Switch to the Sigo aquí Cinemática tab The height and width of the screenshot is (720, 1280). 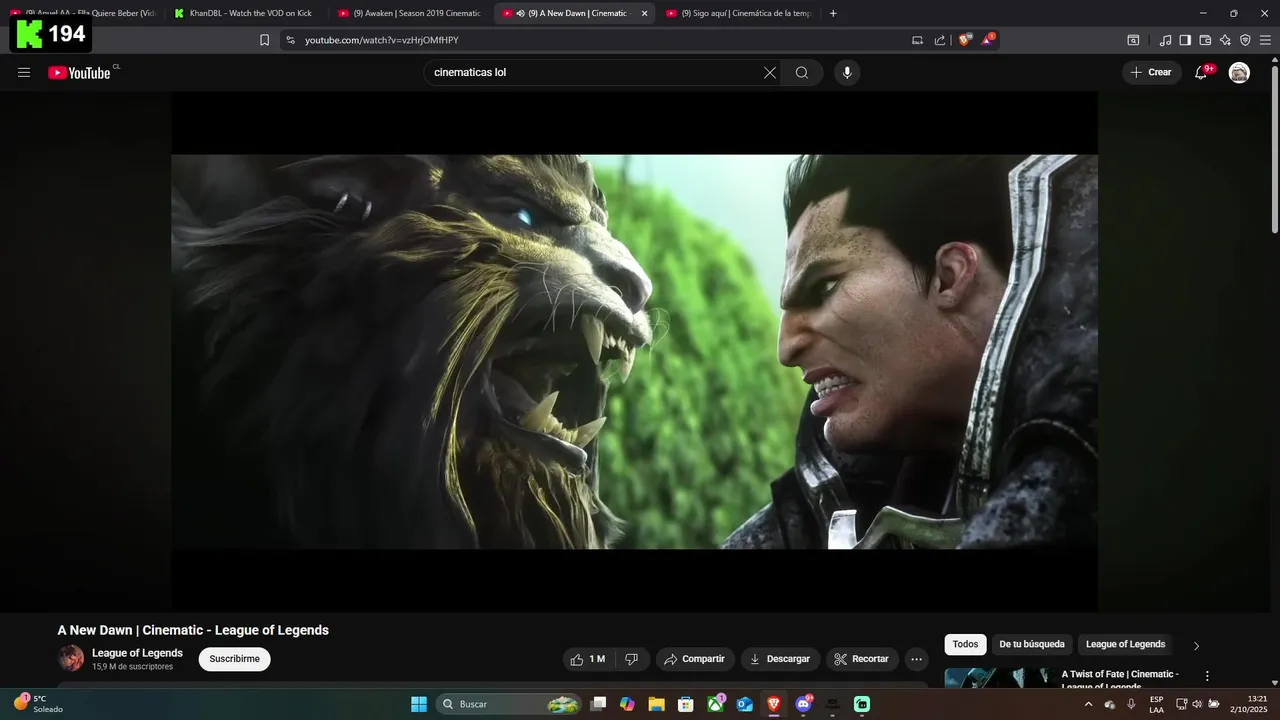point(738,13)
